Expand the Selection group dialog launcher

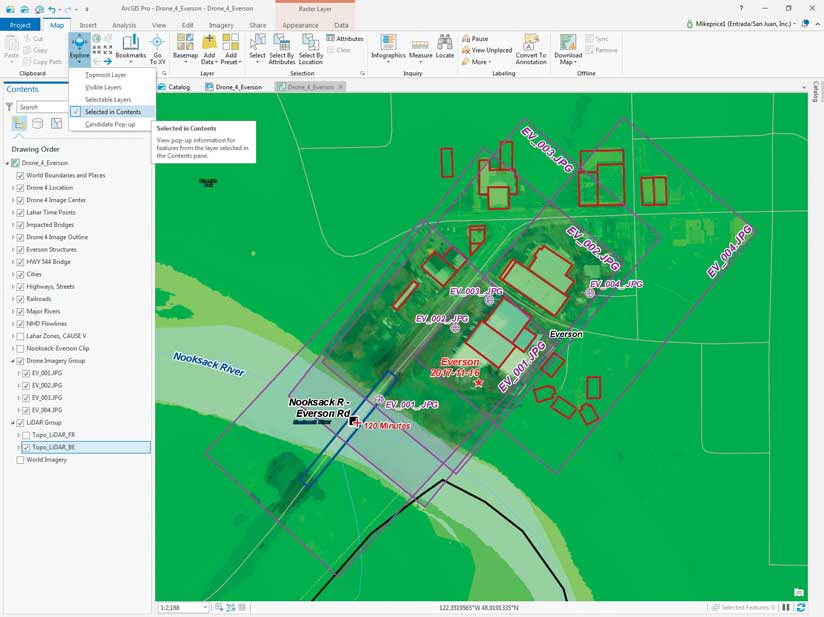363,74
